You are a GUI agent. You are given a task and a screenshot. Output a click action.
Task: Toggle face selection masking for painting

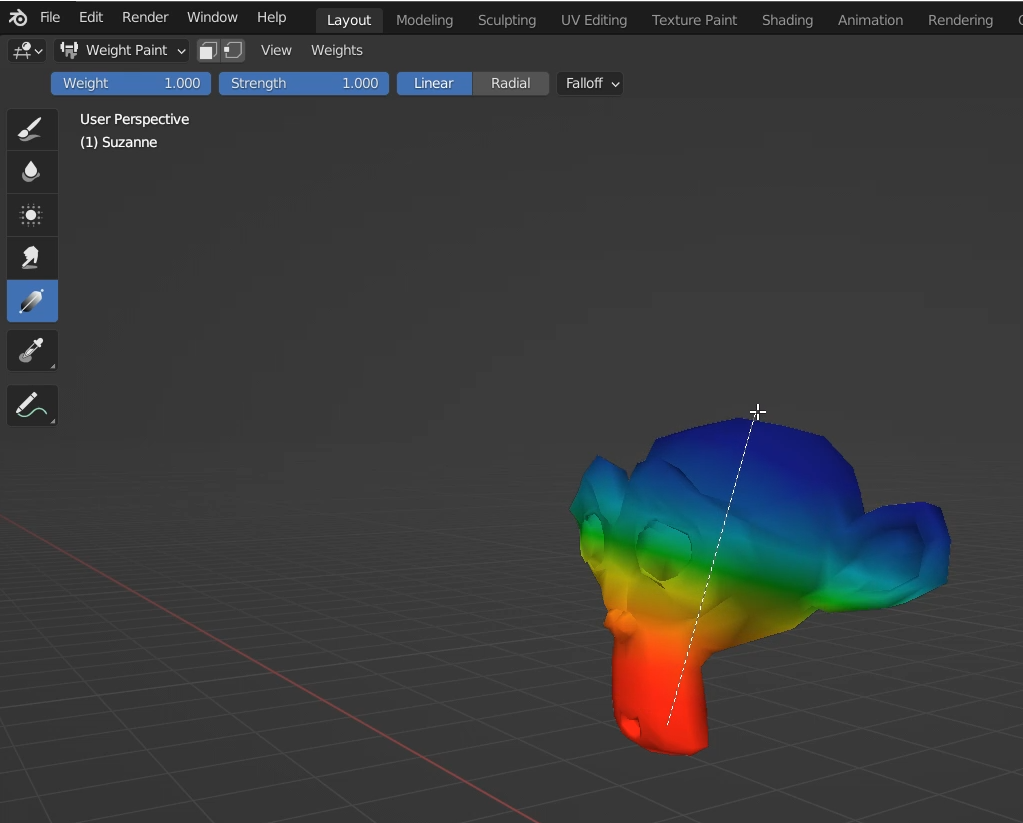pyautogui.click(x=208, y=50)
